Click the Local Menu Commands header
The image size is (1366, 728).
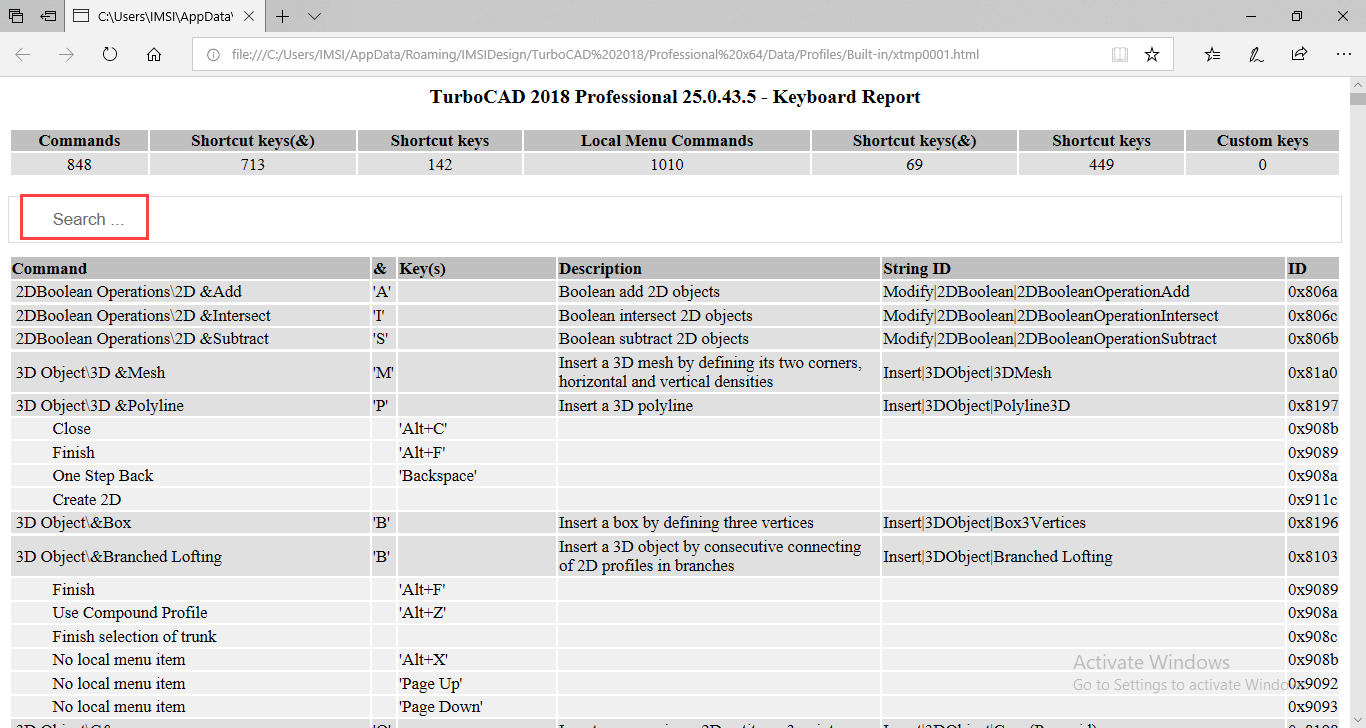pos(667,141)
